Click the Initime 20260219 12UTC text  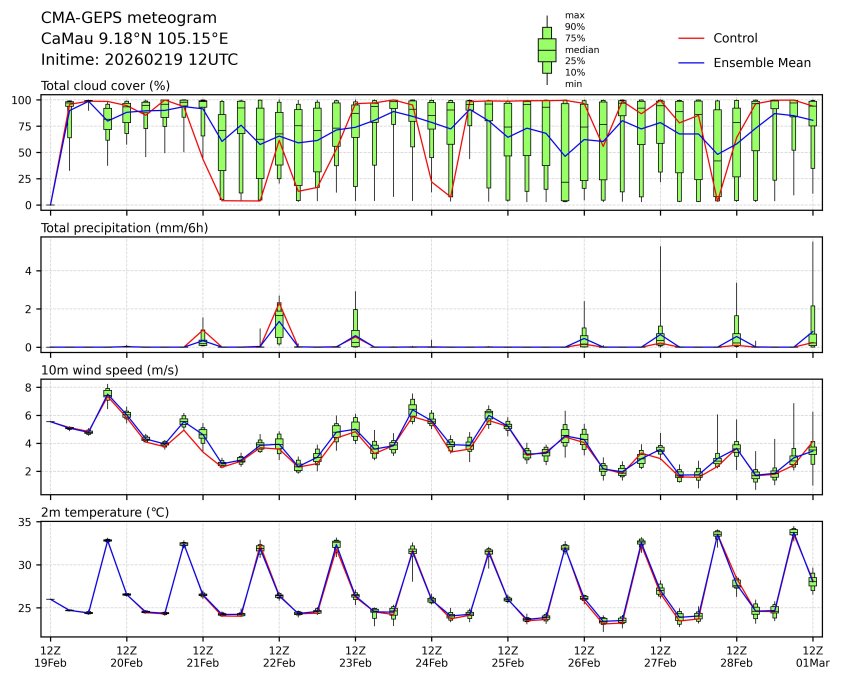[x=139, y=60]
